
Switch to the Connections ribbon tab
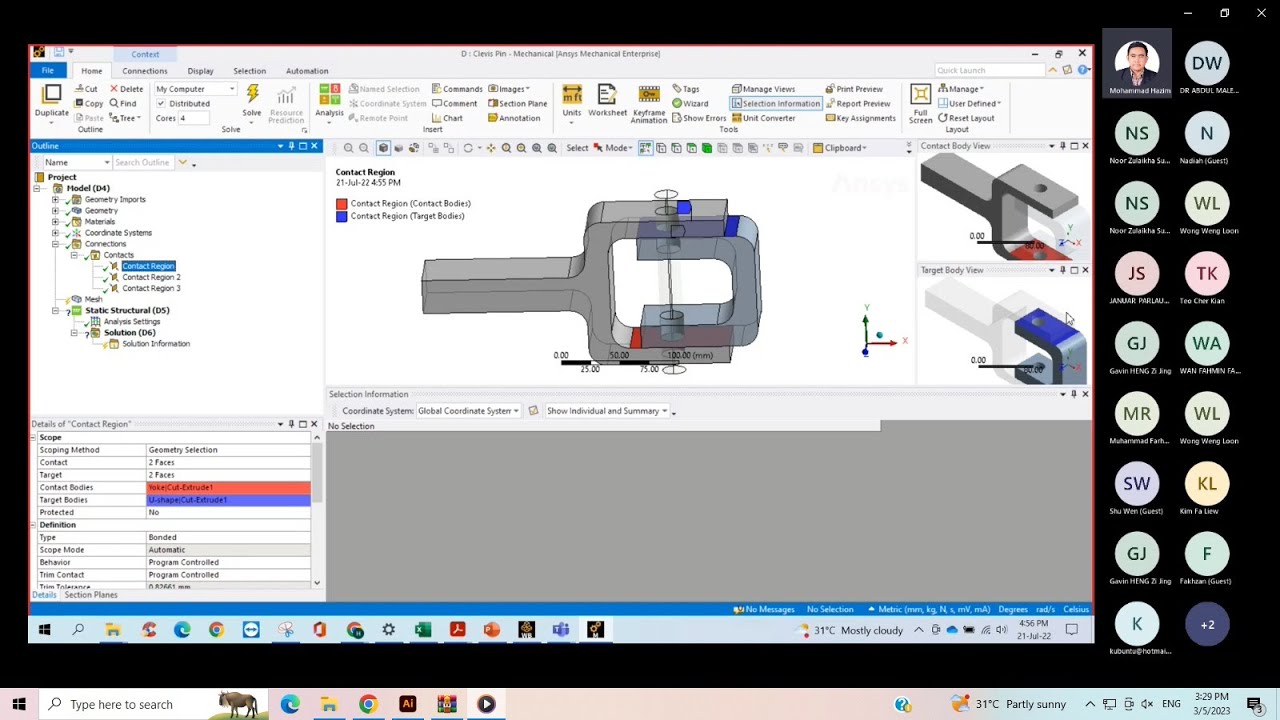point(145,71)
